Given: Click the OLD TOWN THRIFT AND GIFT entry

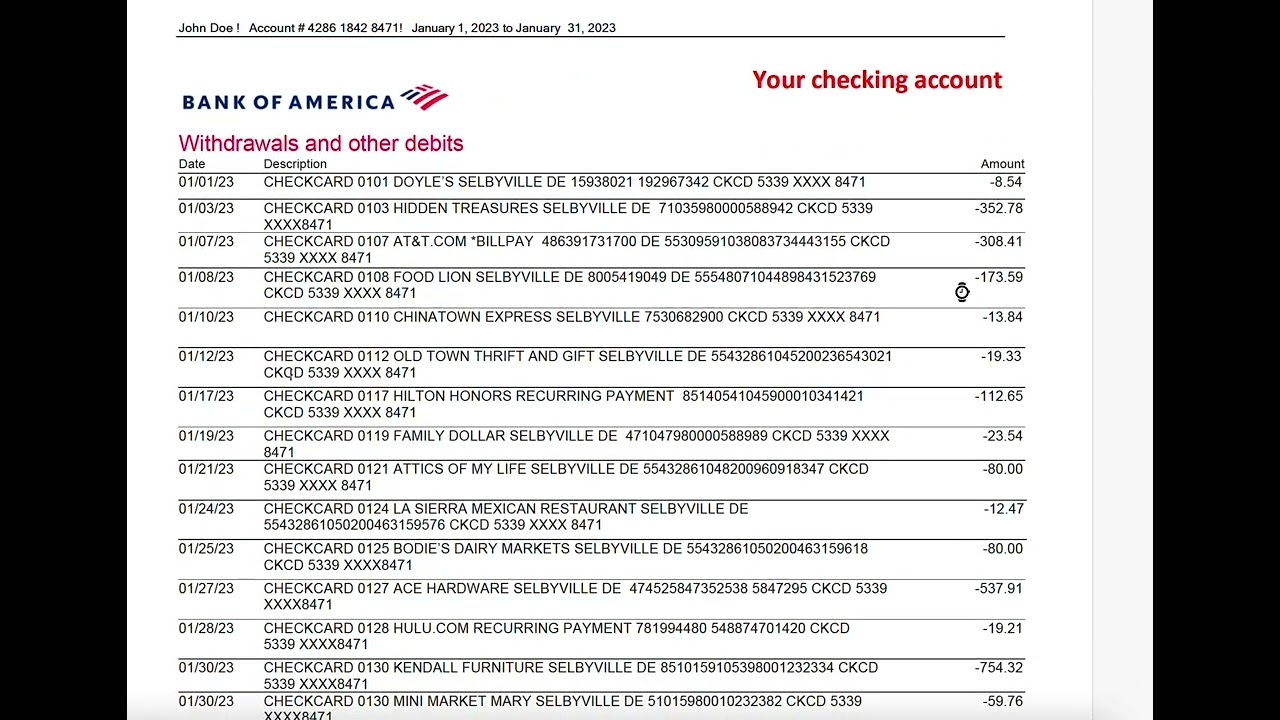Looking at the screenshot, I should [x=577, y=364].
